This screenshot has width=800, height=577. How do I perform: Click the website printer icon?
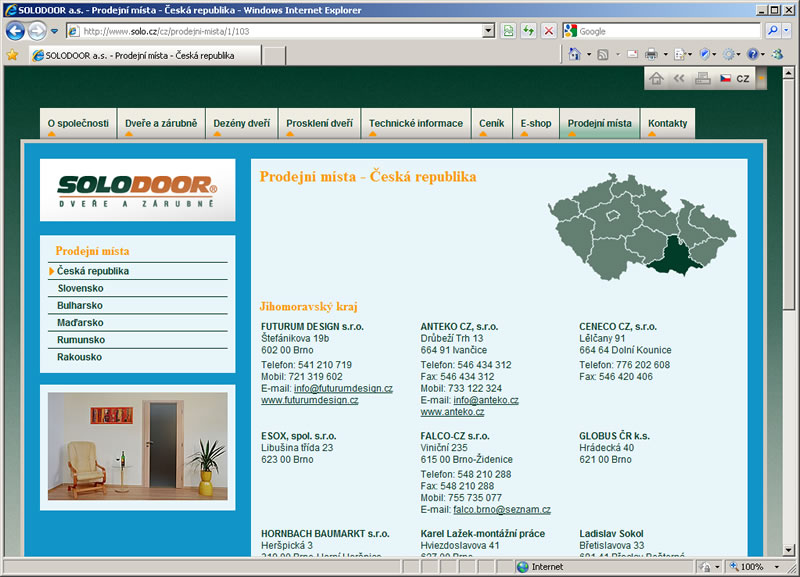[703, 78]
